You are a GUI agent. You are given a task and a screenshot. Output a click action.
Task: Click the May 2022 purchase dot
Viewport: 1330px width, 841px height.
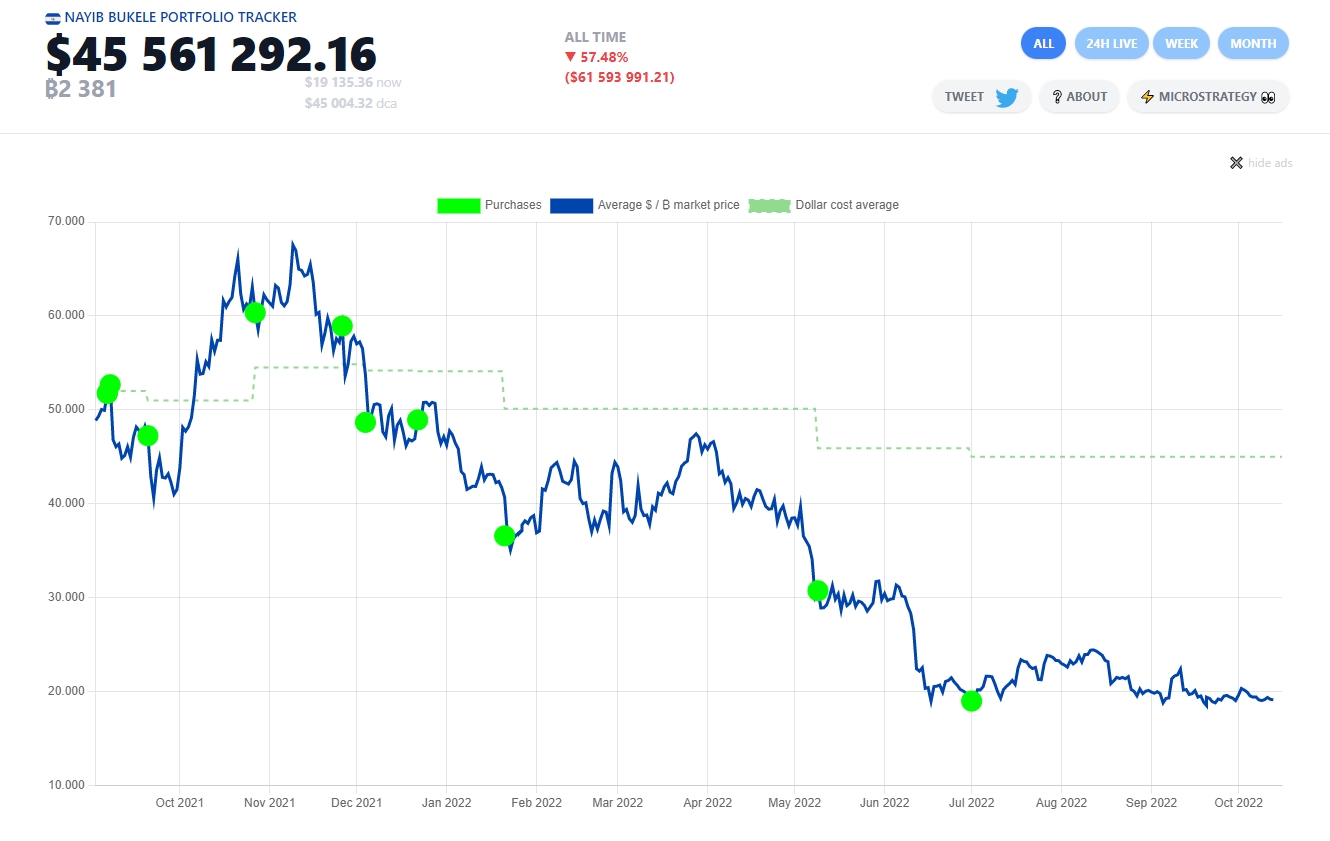click(x=818, y=591)
